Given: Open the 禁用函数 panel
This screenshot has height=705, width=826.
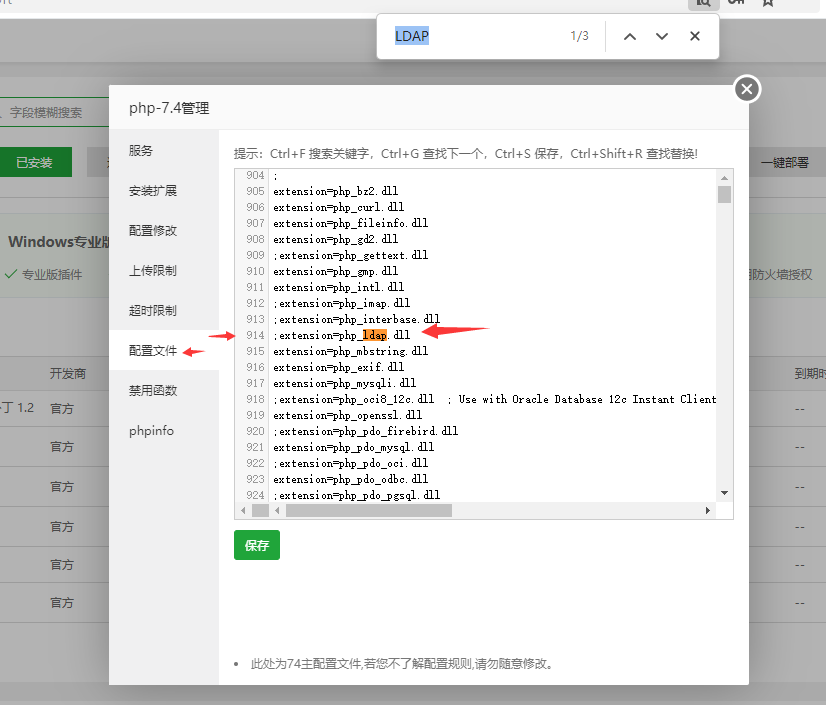Looking at the screenshot, I should (x=153, y=390).
